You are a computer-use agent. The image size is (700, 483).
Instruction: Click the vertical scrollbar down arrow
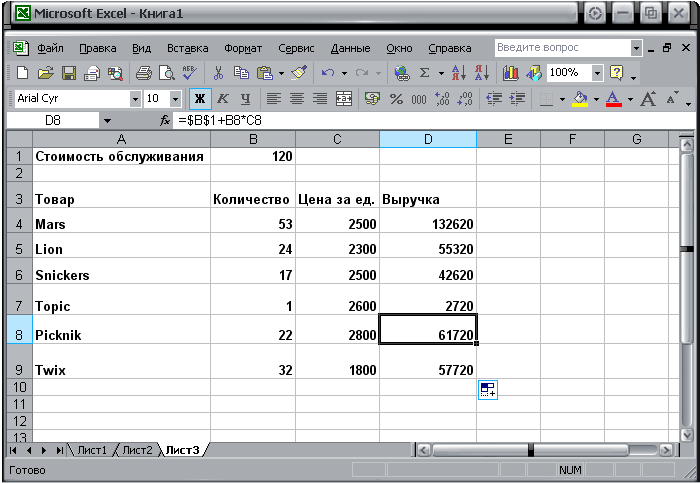coord(686,434)
